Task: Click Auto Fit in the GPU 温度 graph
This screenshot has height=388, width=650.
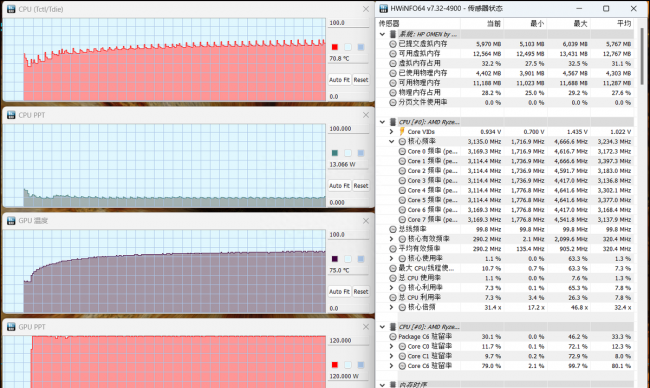Action: tap(340, 291)
